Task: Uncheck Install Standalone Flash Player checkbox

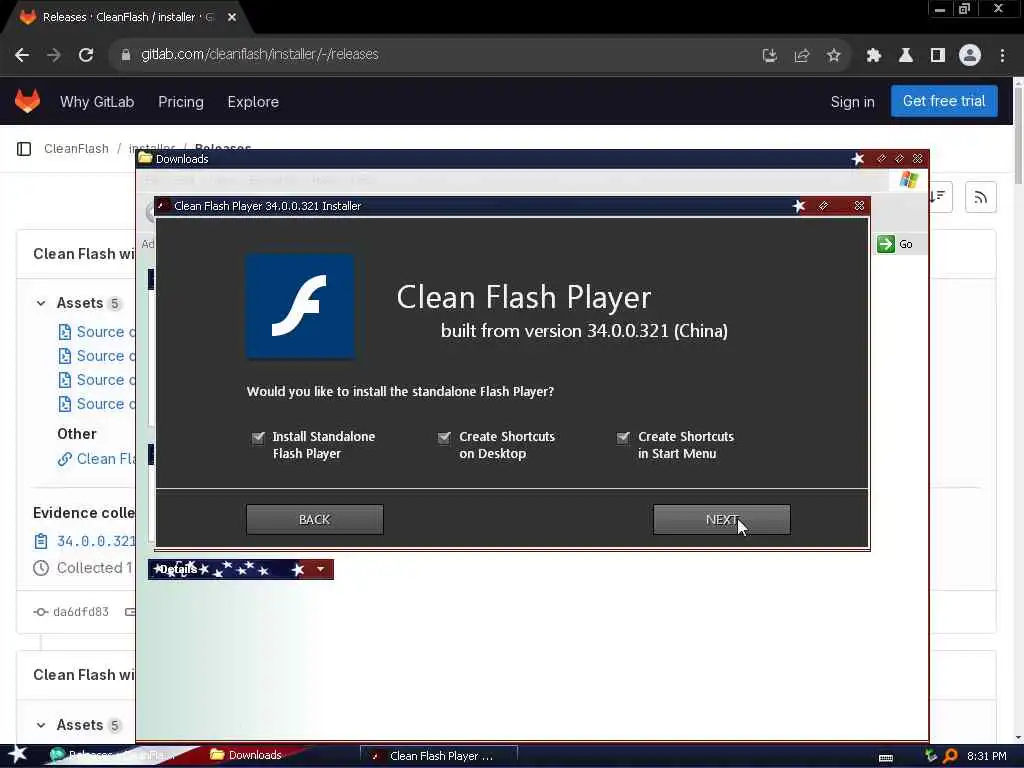Action: [259, 437]
